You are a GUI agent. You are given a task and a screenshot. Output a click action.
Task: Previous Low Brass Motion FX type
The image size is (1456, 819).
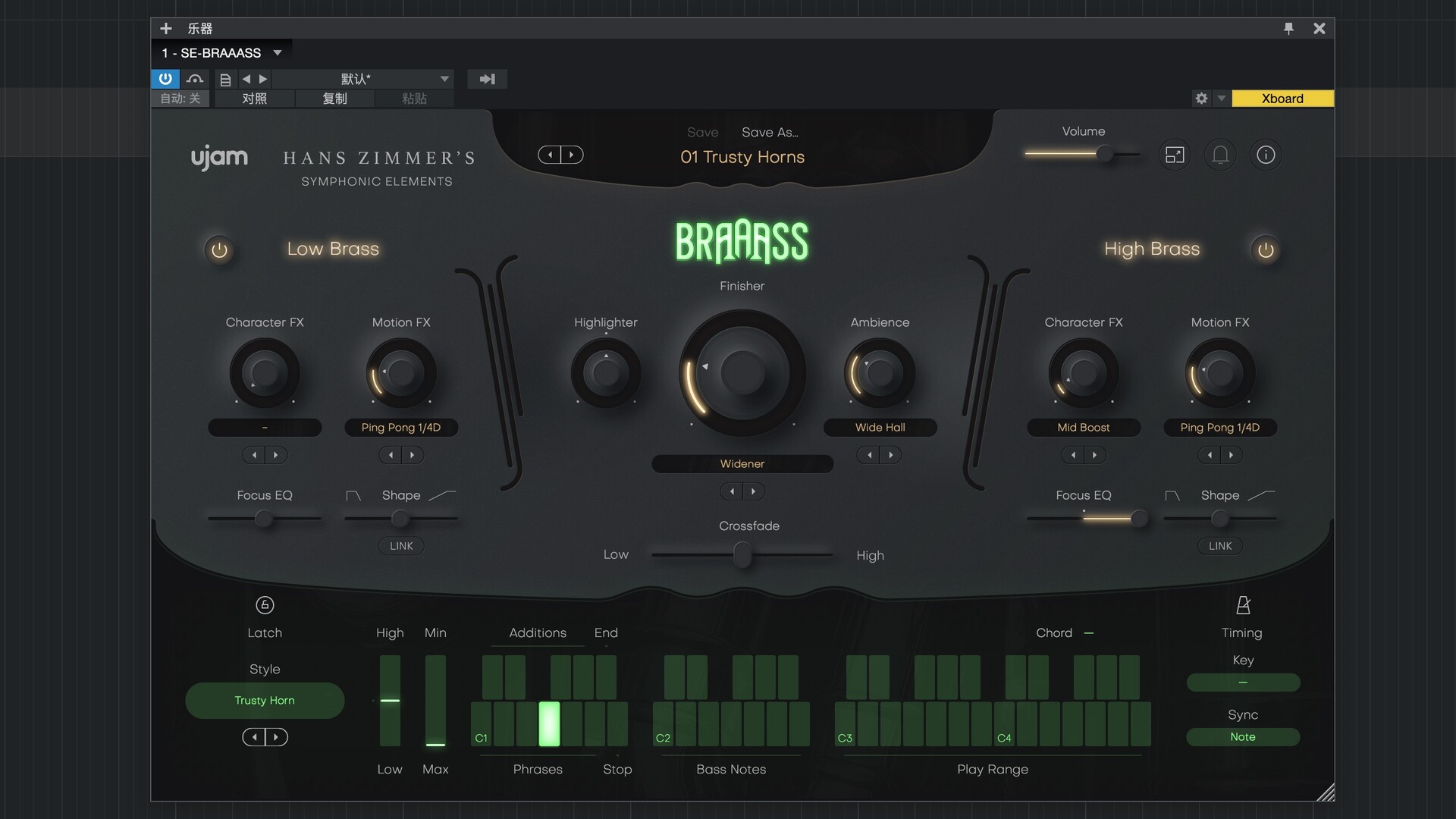(391, 455)
